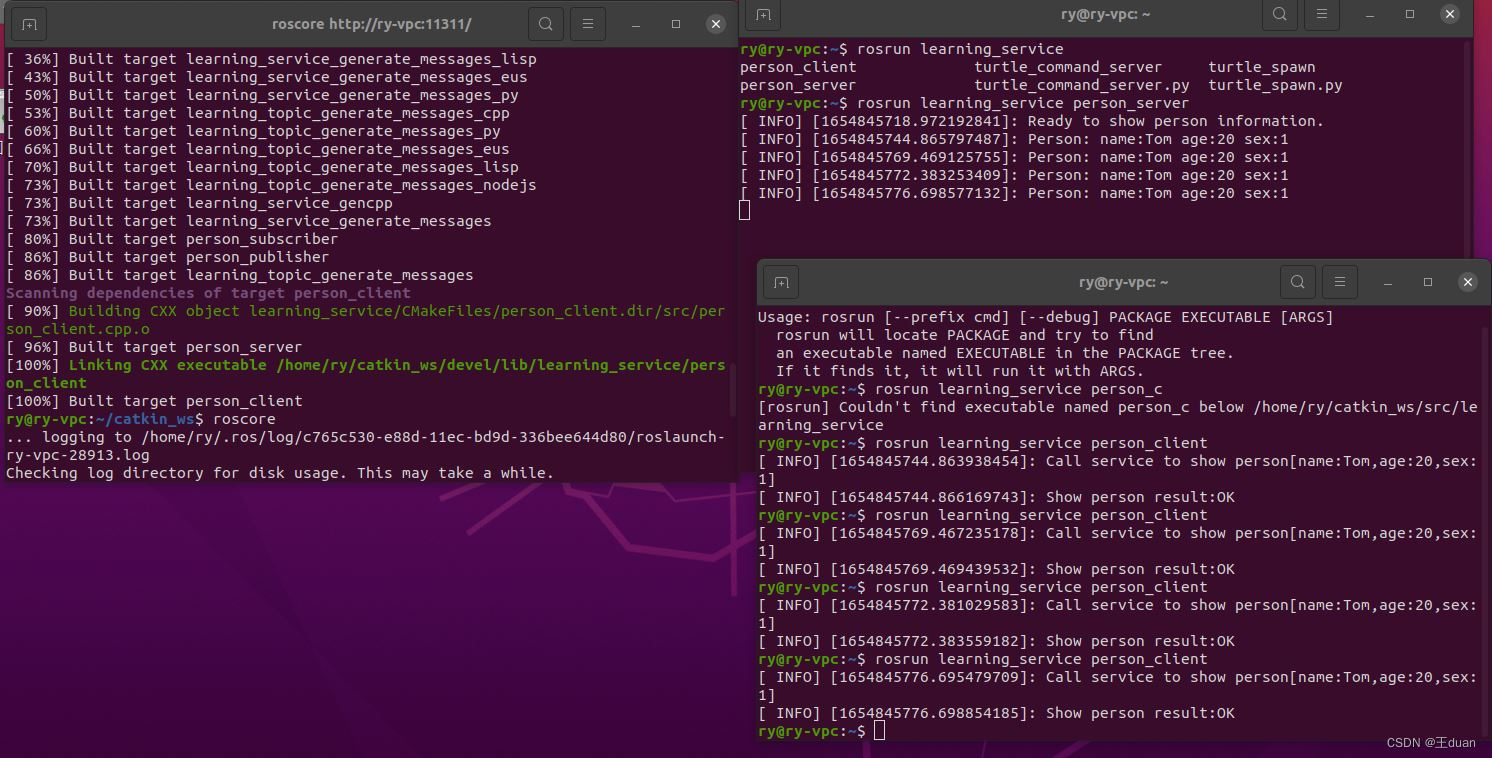Click '[ 80%] Built target person_subscriber' line
The height and width of the screenshot is (758, 1492).
(172, 239)
